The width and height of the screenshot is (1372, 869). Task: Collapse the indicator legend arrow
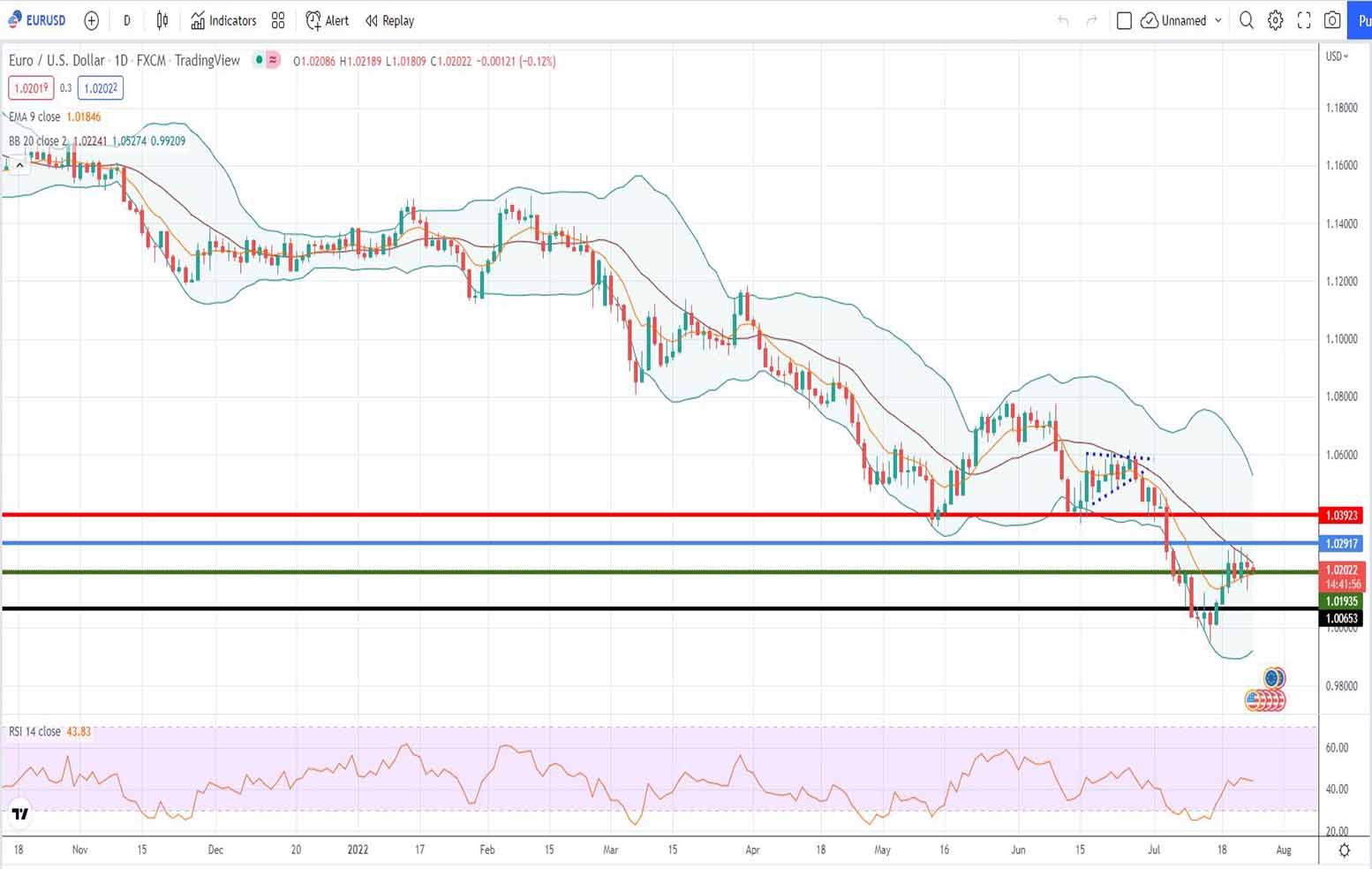coord(19,165)
